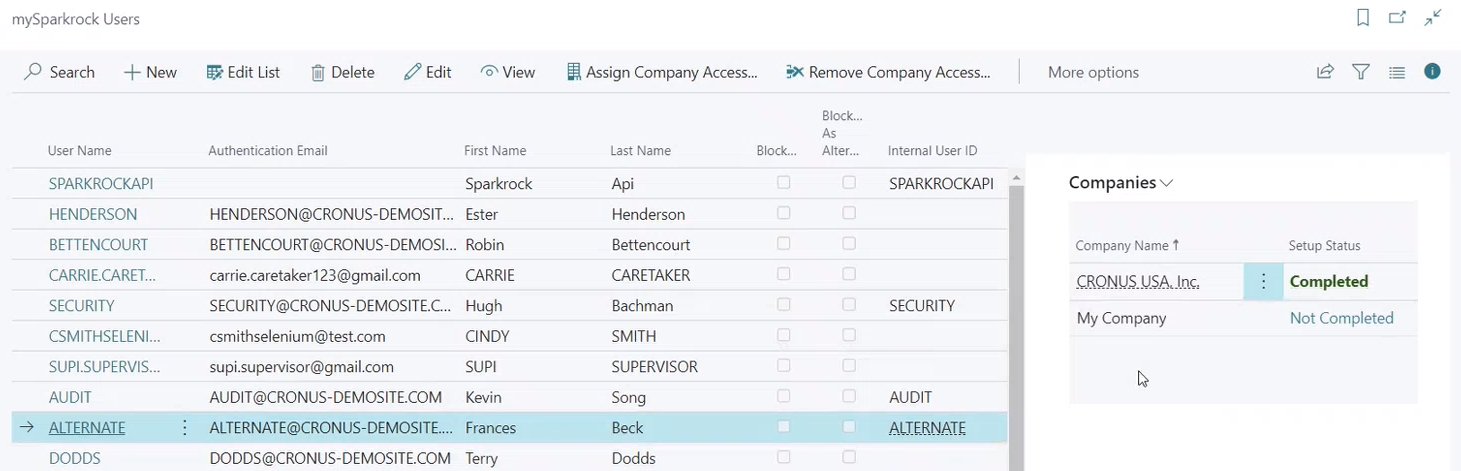1461x471 pixels.
Task: Click First Name column header
Action: pyautogui.click(x=495, y=151)
